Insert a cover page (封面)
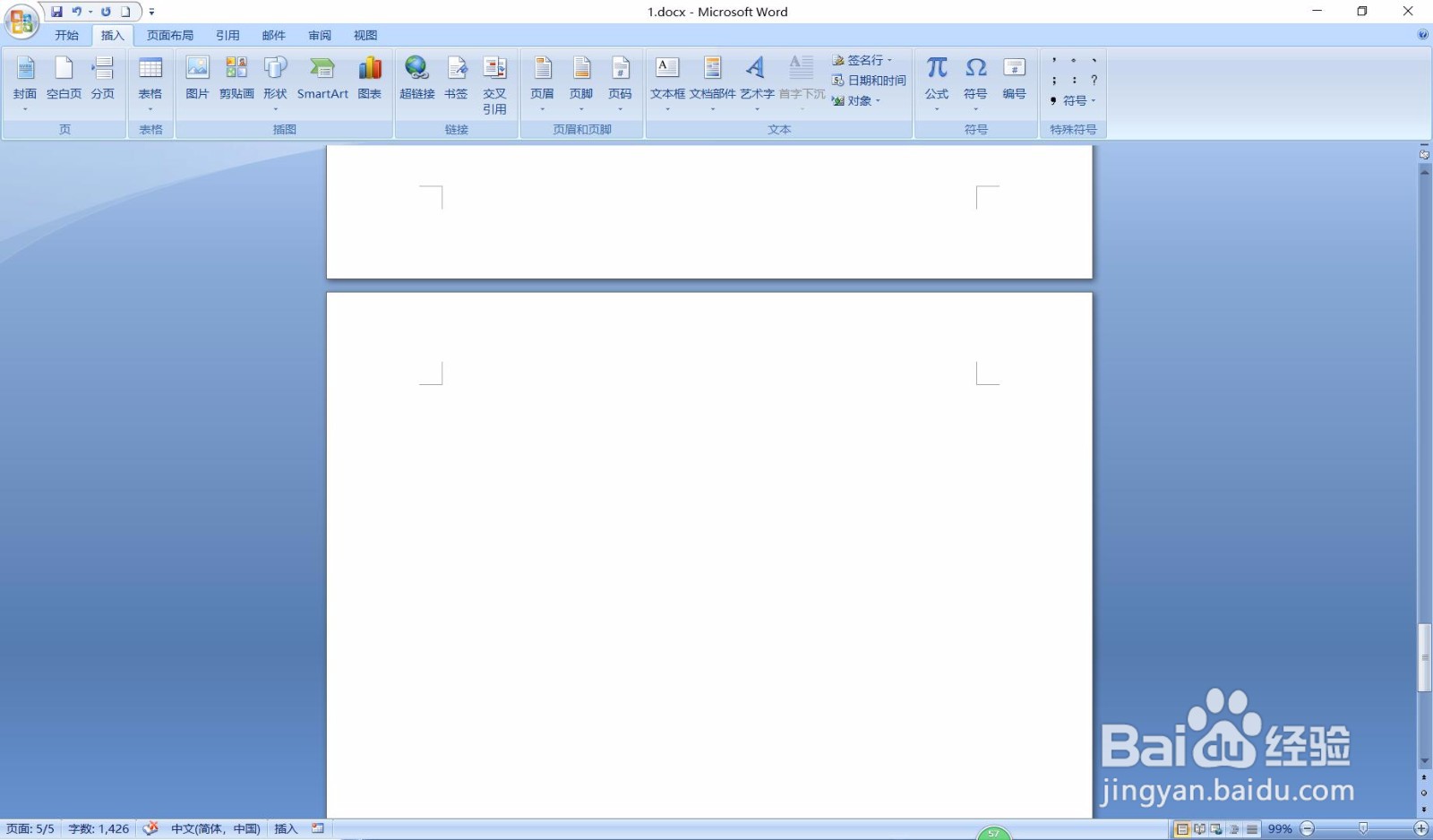The image size is (1433, 840). click(x=25, y=82)
